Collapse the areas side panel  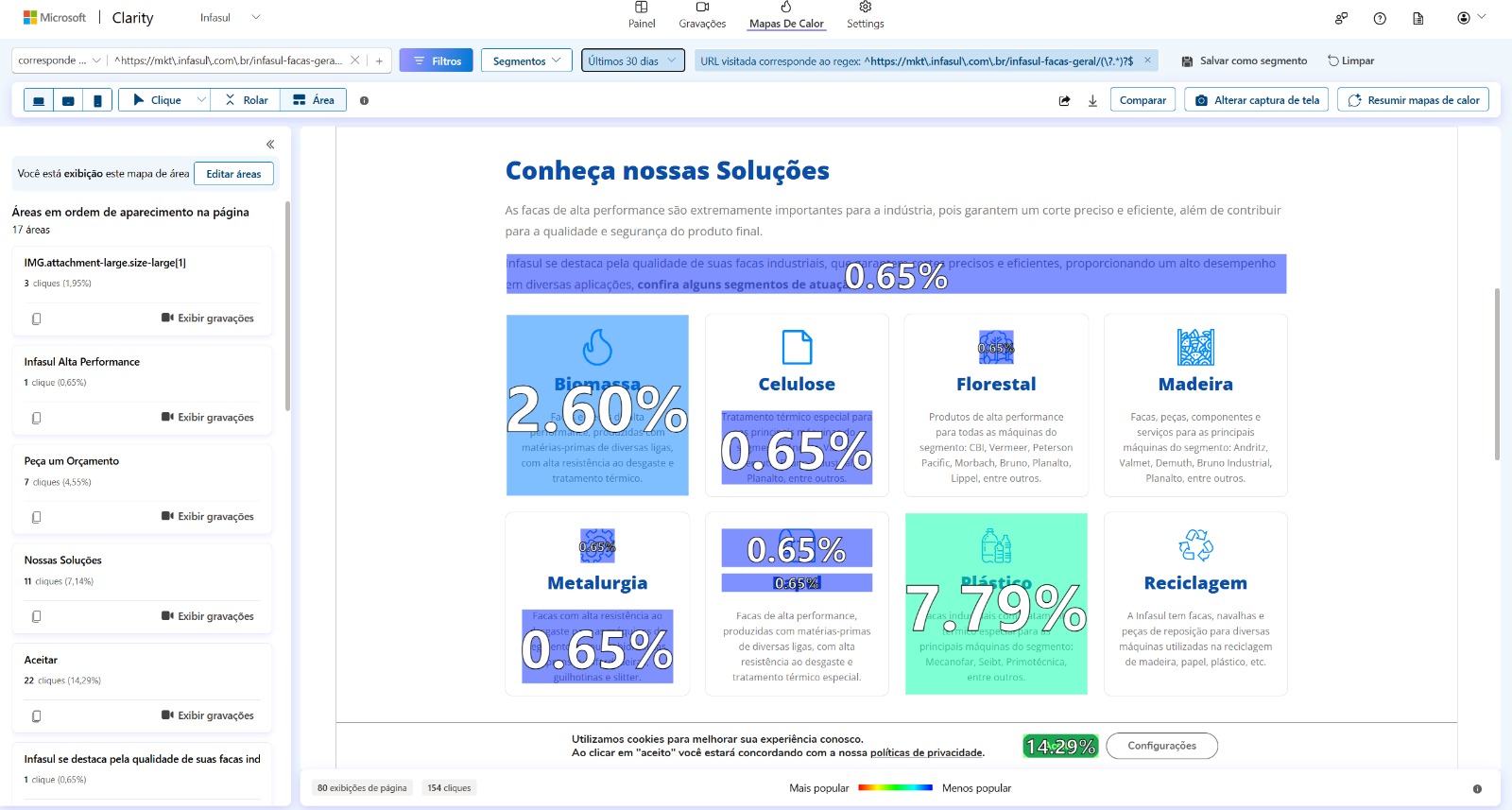[270, 145]
